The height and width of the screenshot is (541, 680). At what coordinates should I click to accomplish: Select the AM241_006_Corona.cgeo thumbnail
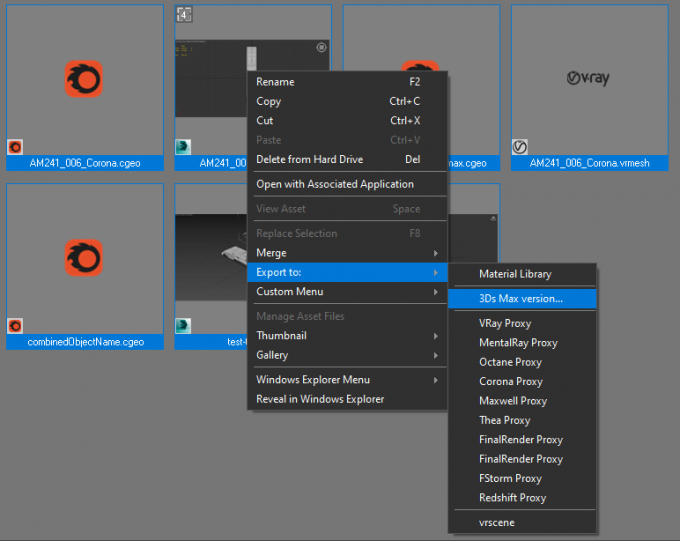85,88
